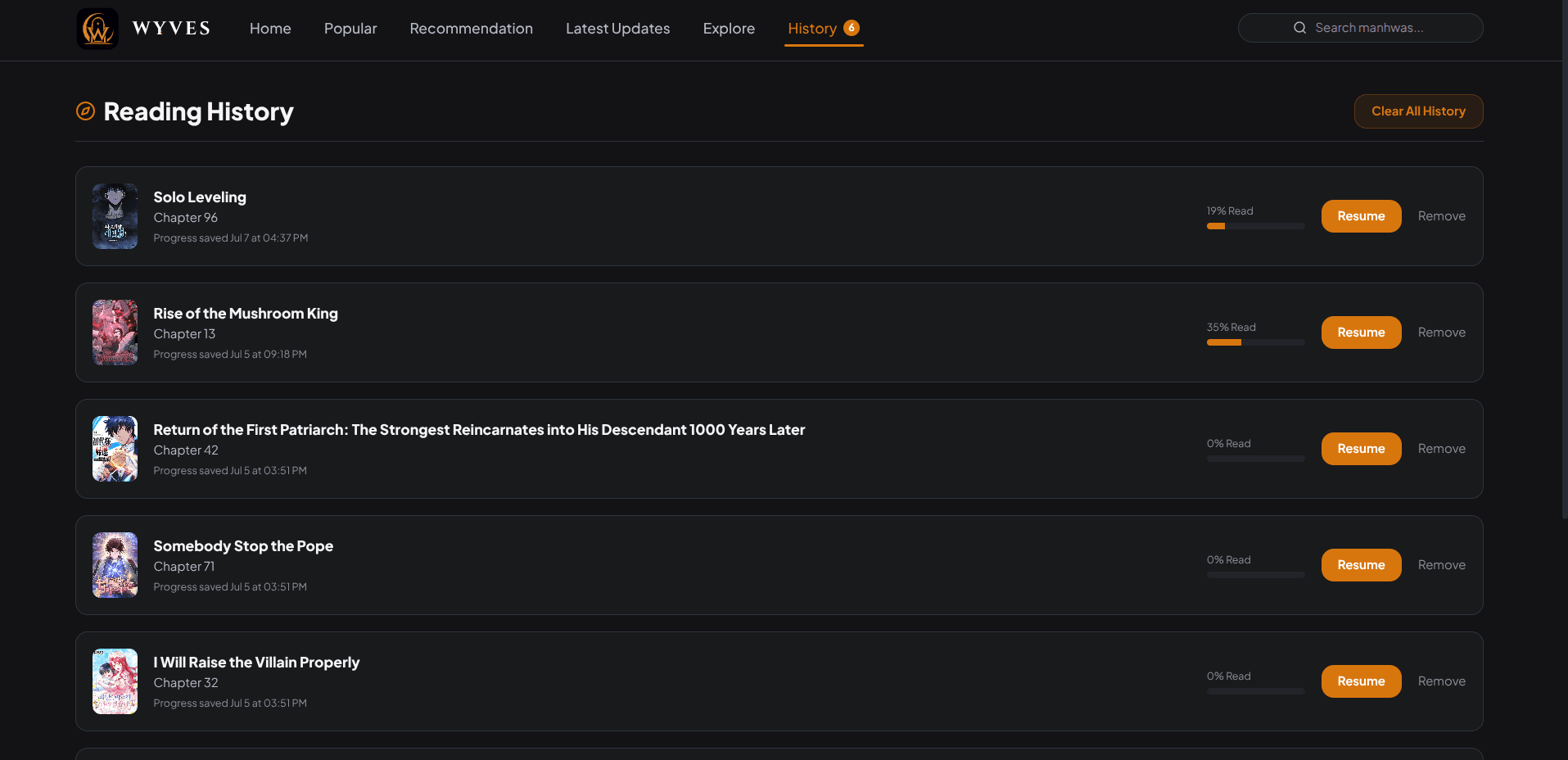Viewport: 1568px width, 760px height.
Task: Resume I Will Raise the Villain Properly
Action: click(1361, 681)
